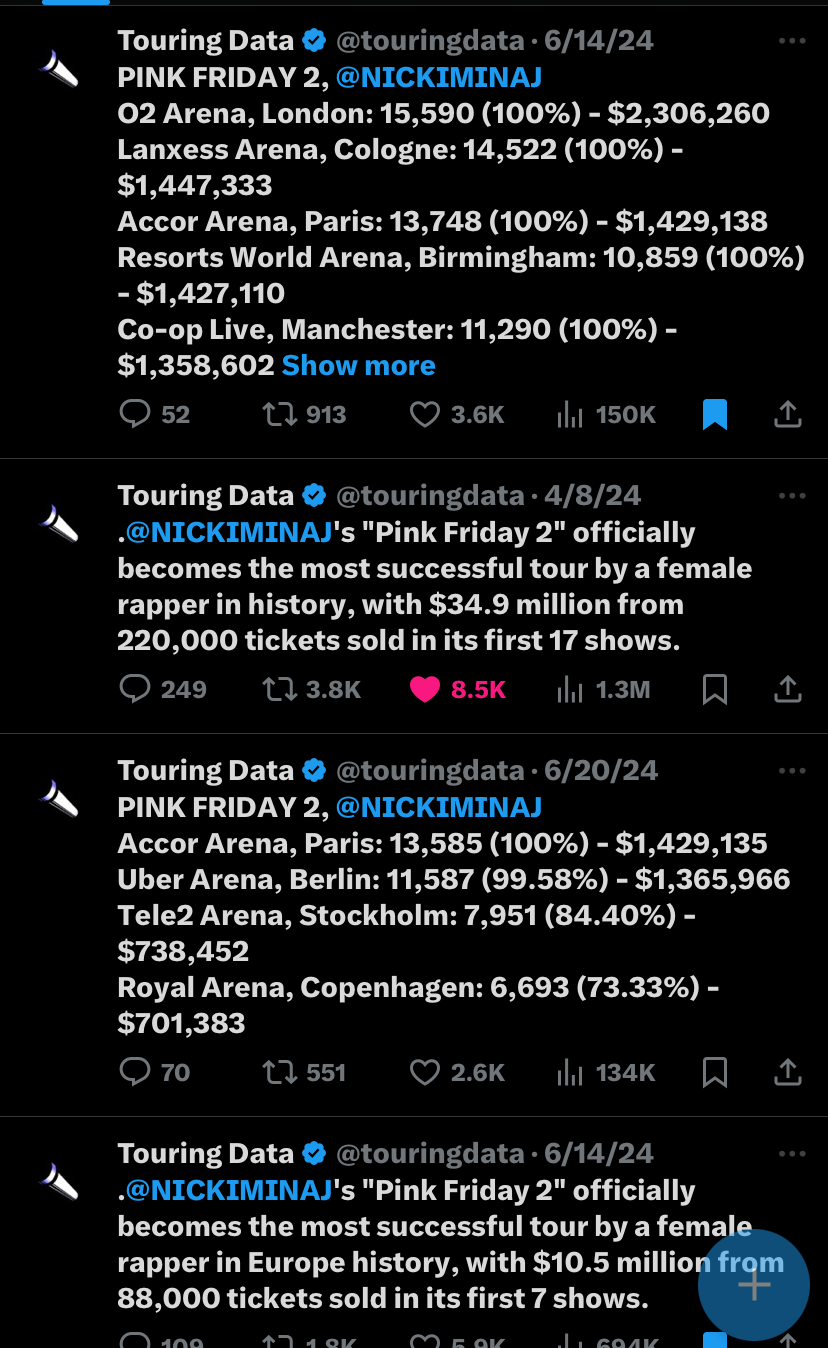Bookmark the 6/20/24 Paris Berlin tweet
The width and height of the screenshot is (828, 1348).
point(715,1073)
